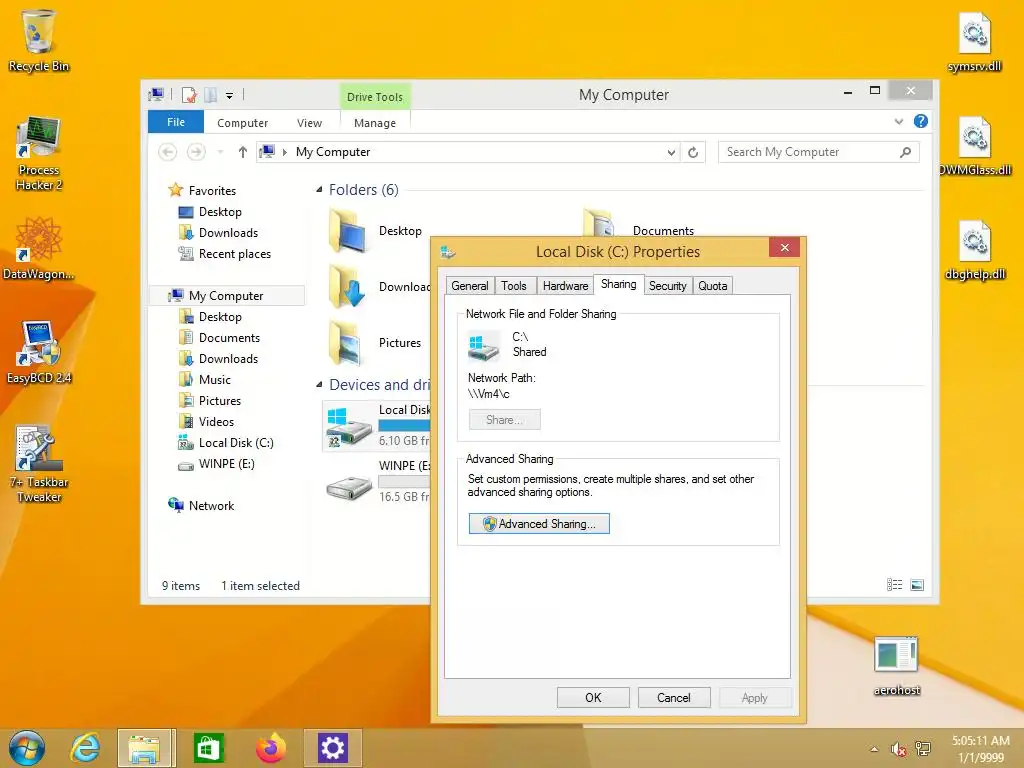Switch to the View ribbon tab
This screenshot has height=768, width=1024.
coord(309,123)
